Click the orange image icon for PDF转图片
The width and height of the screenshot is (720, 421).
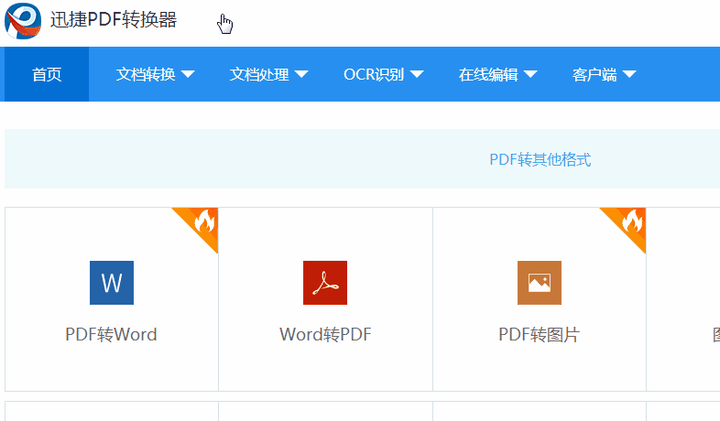539,283
